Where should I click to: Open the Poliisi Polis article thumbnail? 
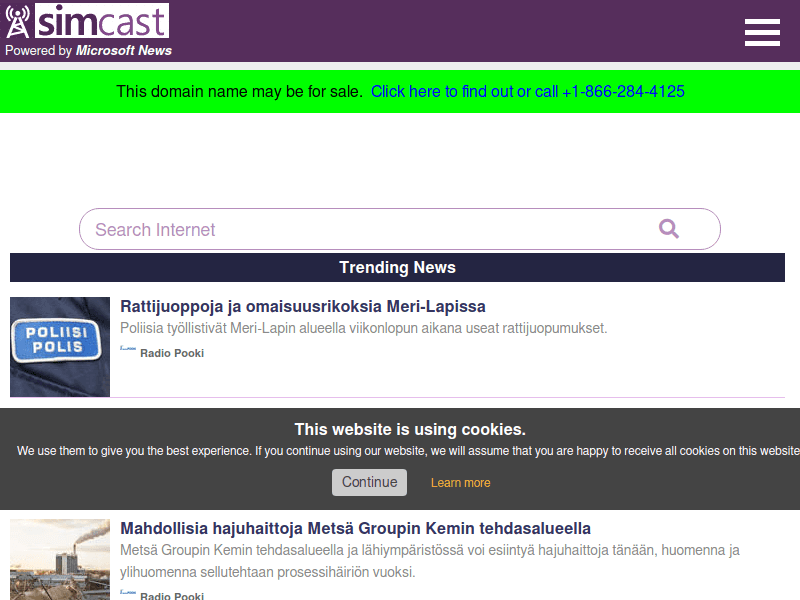coord(60,346)
